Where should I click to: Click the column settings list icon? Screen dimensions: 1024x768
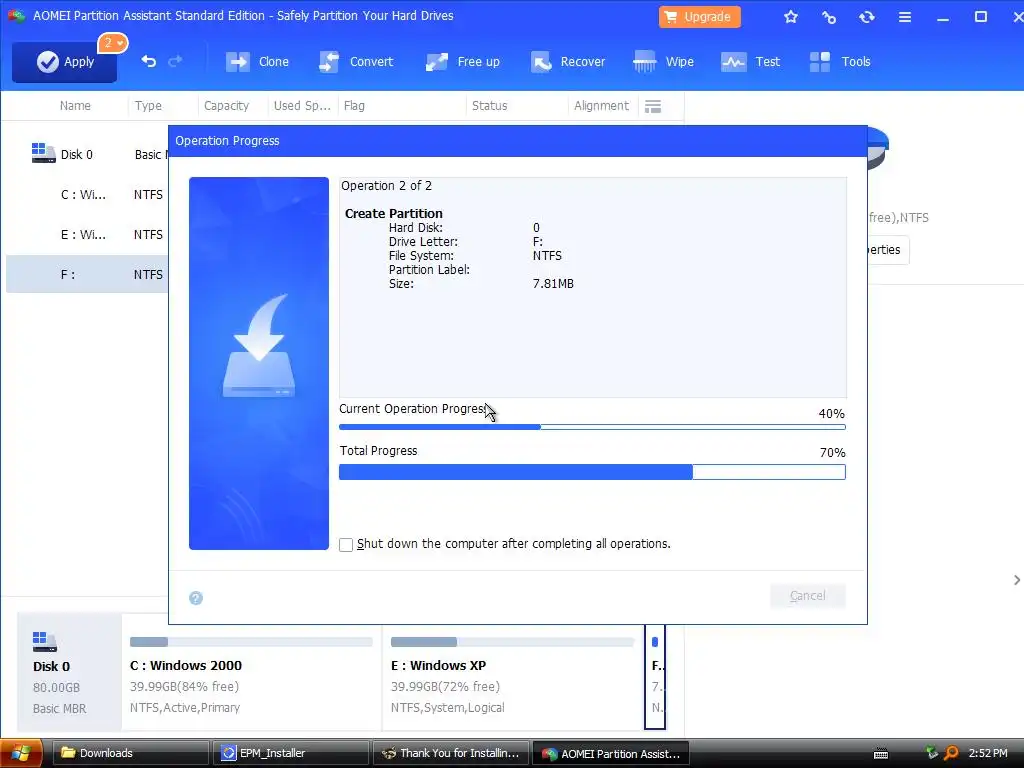(x=653, y=106)
